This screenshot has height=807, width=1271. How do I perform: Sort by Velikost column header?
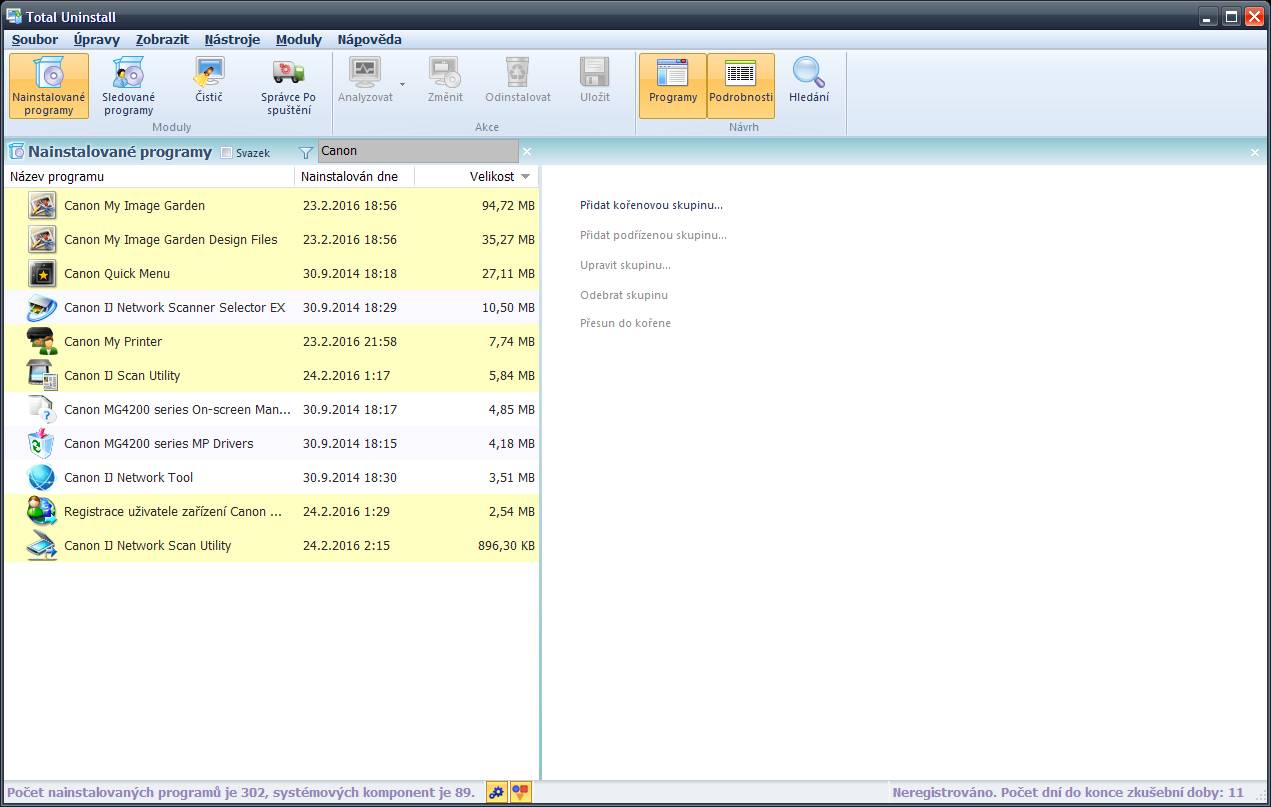coord(477,177)
